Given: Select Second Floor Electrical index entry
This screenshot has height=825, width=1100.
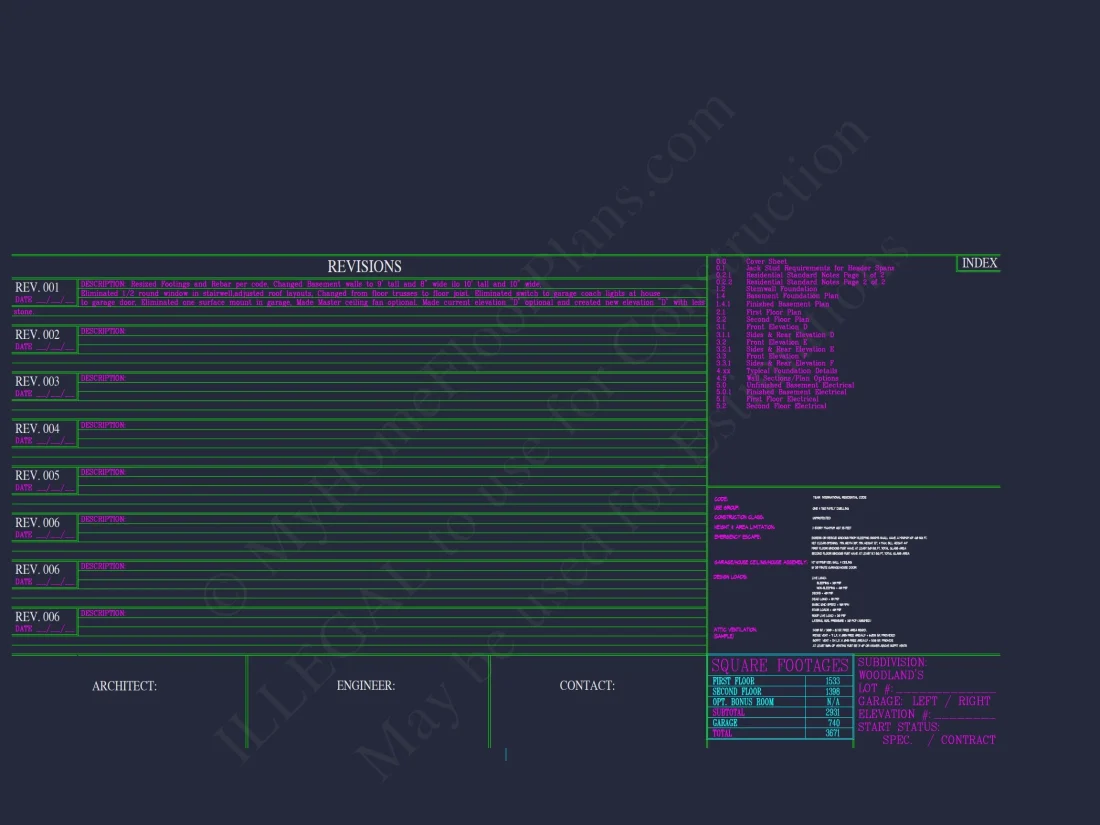Looking at the screenshot, I should (x=786, y=406).
